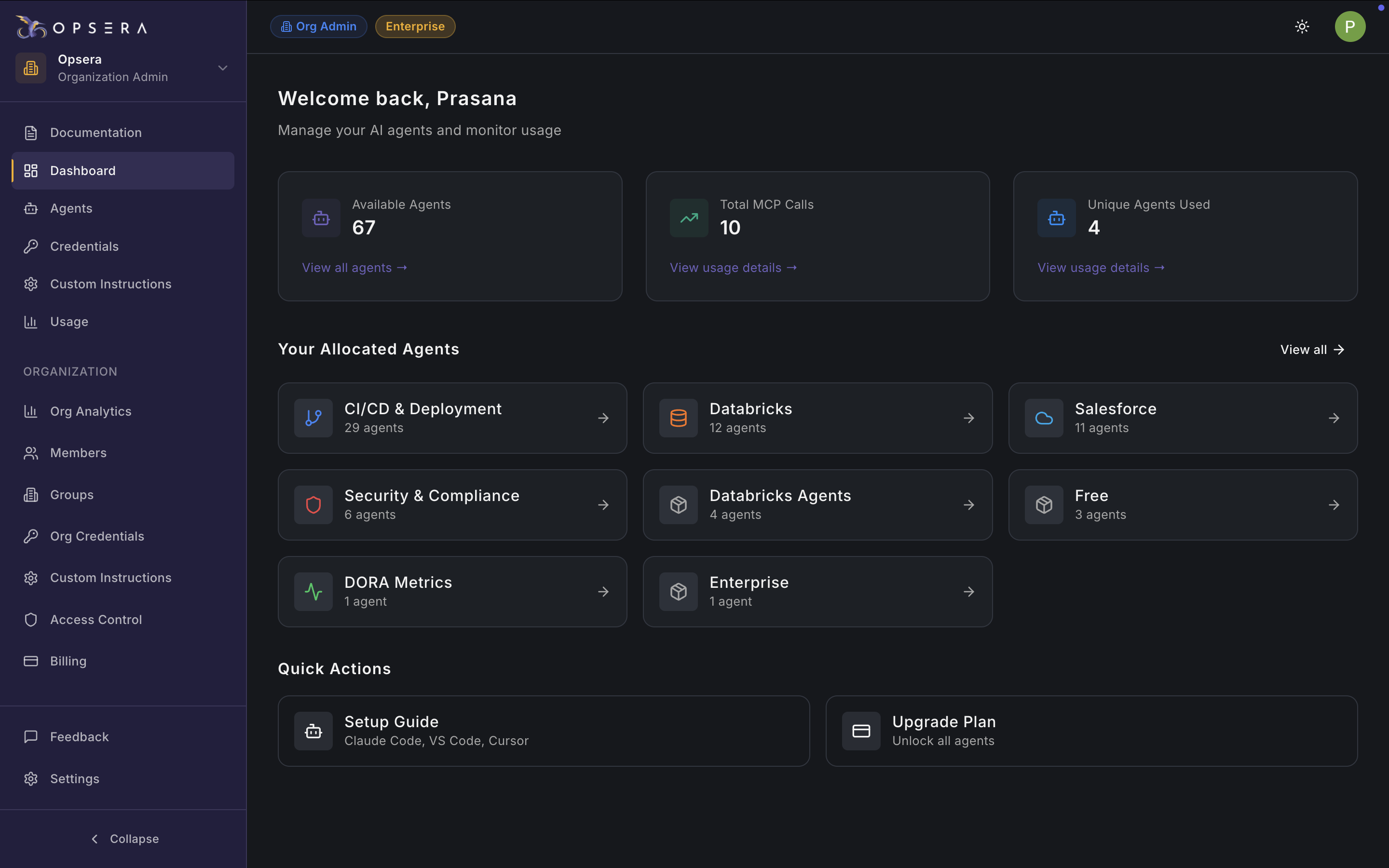This screenshot has width=1389, height=868.
Task: Toggle the light/dark theme sun icon
Action: pyautogui.click(x=1302, y=27)
